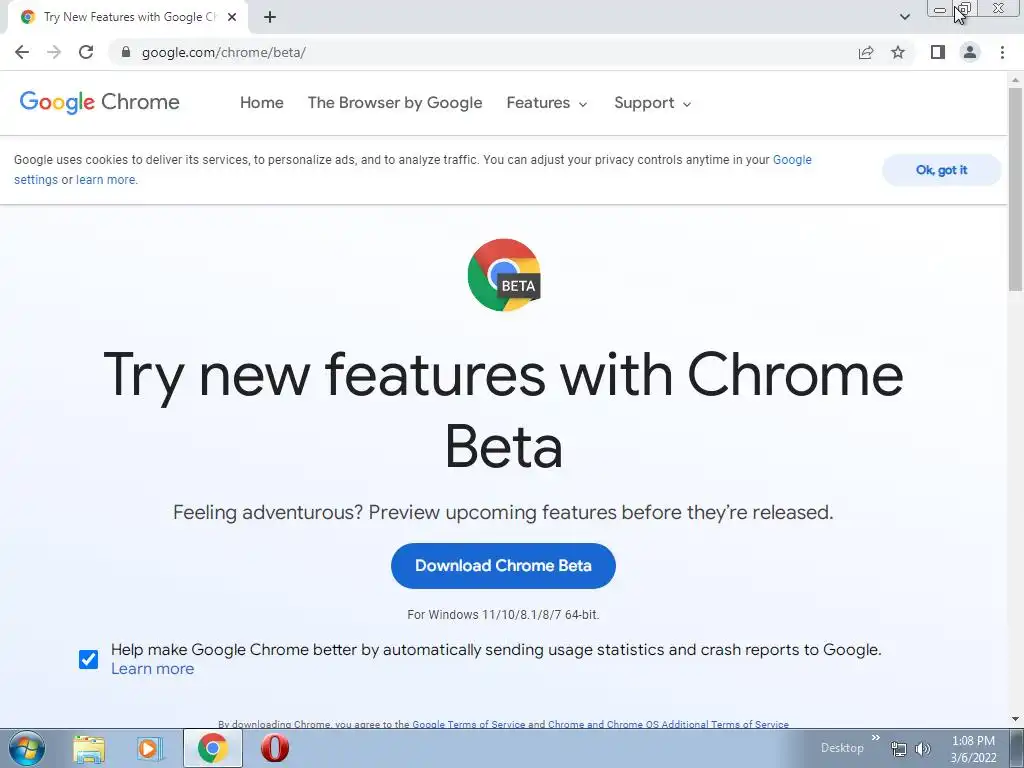Viewport: 1024px width, 768px height.
Task: Click the Chrome Beta logo image
Action: point(504,275)
